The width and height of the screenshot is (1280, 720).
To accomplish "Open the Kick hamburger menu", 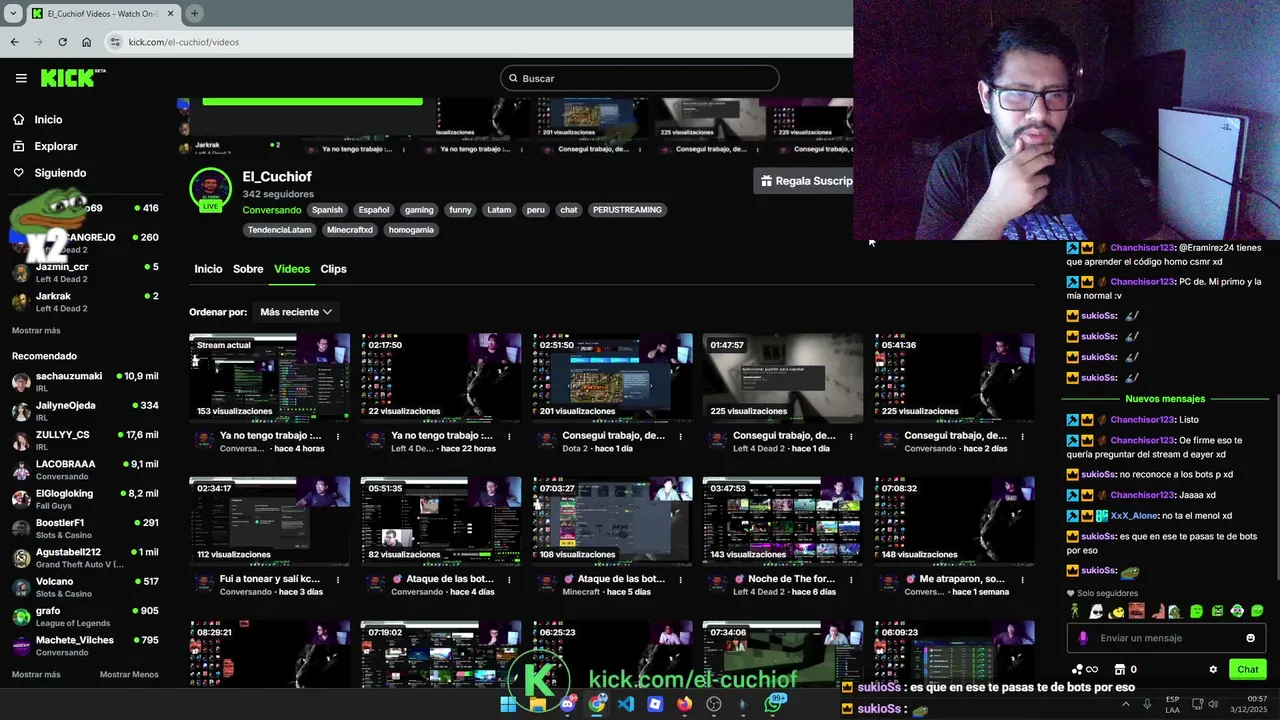I will (x=21, y=78).
